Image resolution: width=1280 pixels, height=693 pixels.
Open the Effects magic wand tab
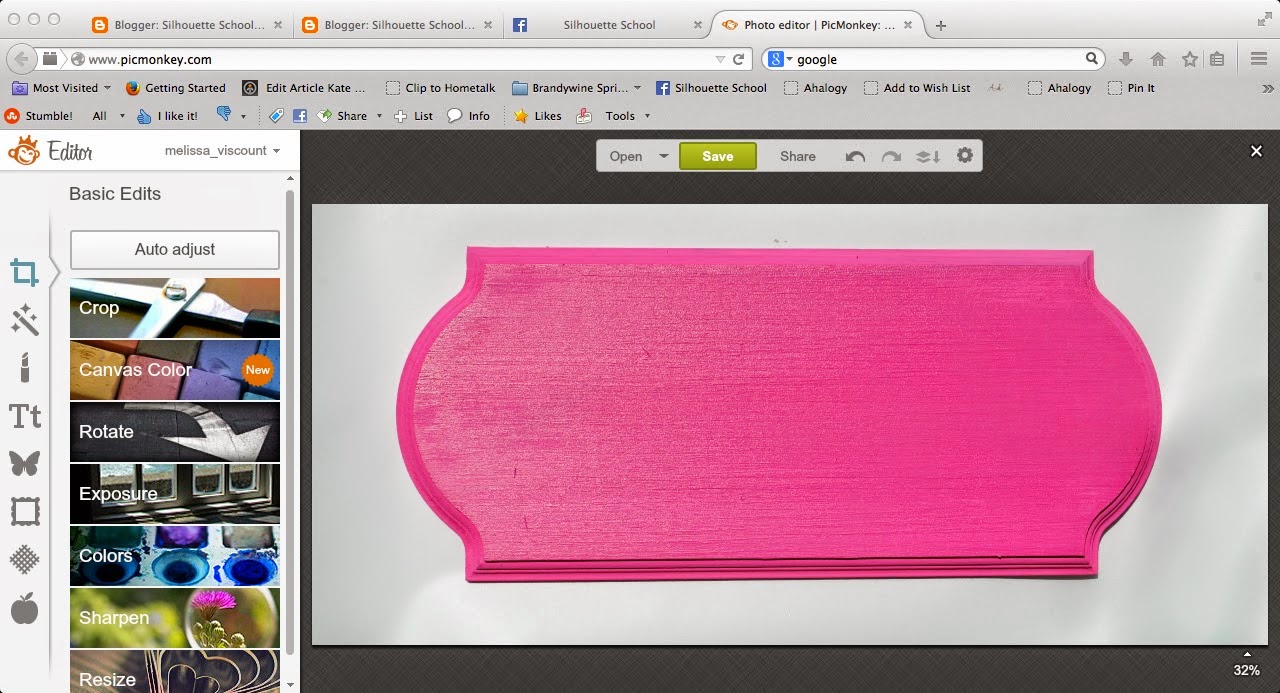pyautogui.click(x=24, y=320)
